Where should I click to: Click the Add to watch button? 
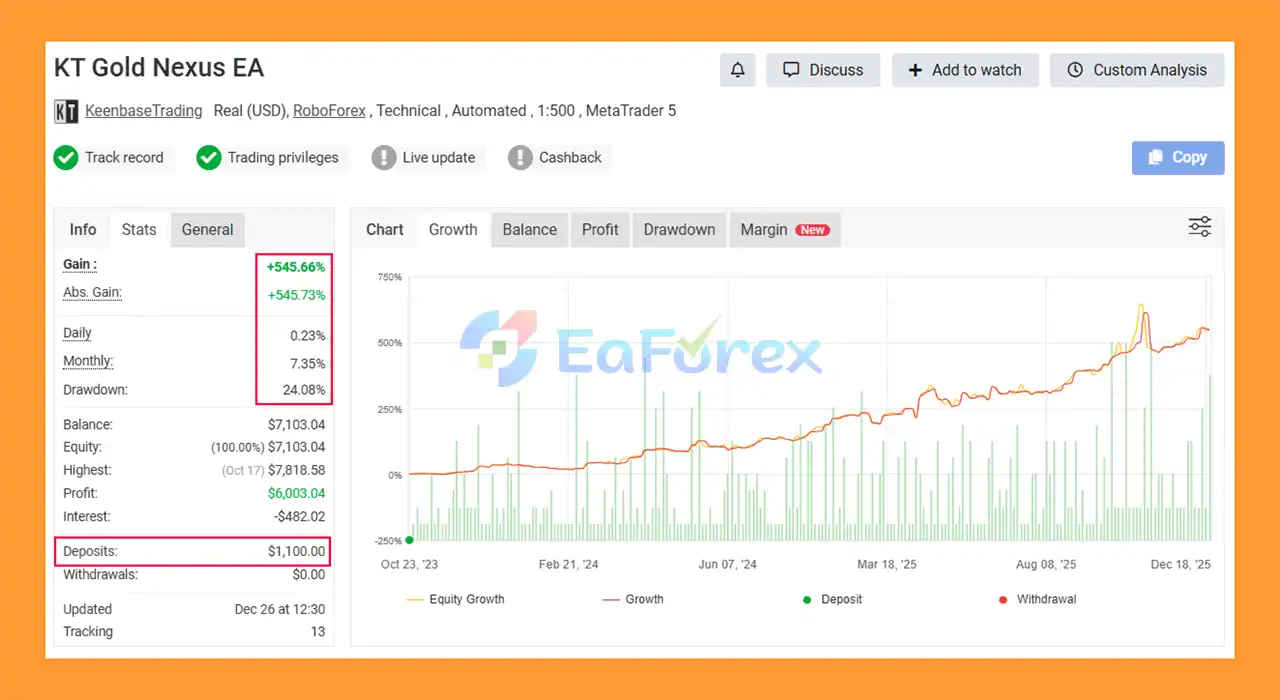(965, 70)
